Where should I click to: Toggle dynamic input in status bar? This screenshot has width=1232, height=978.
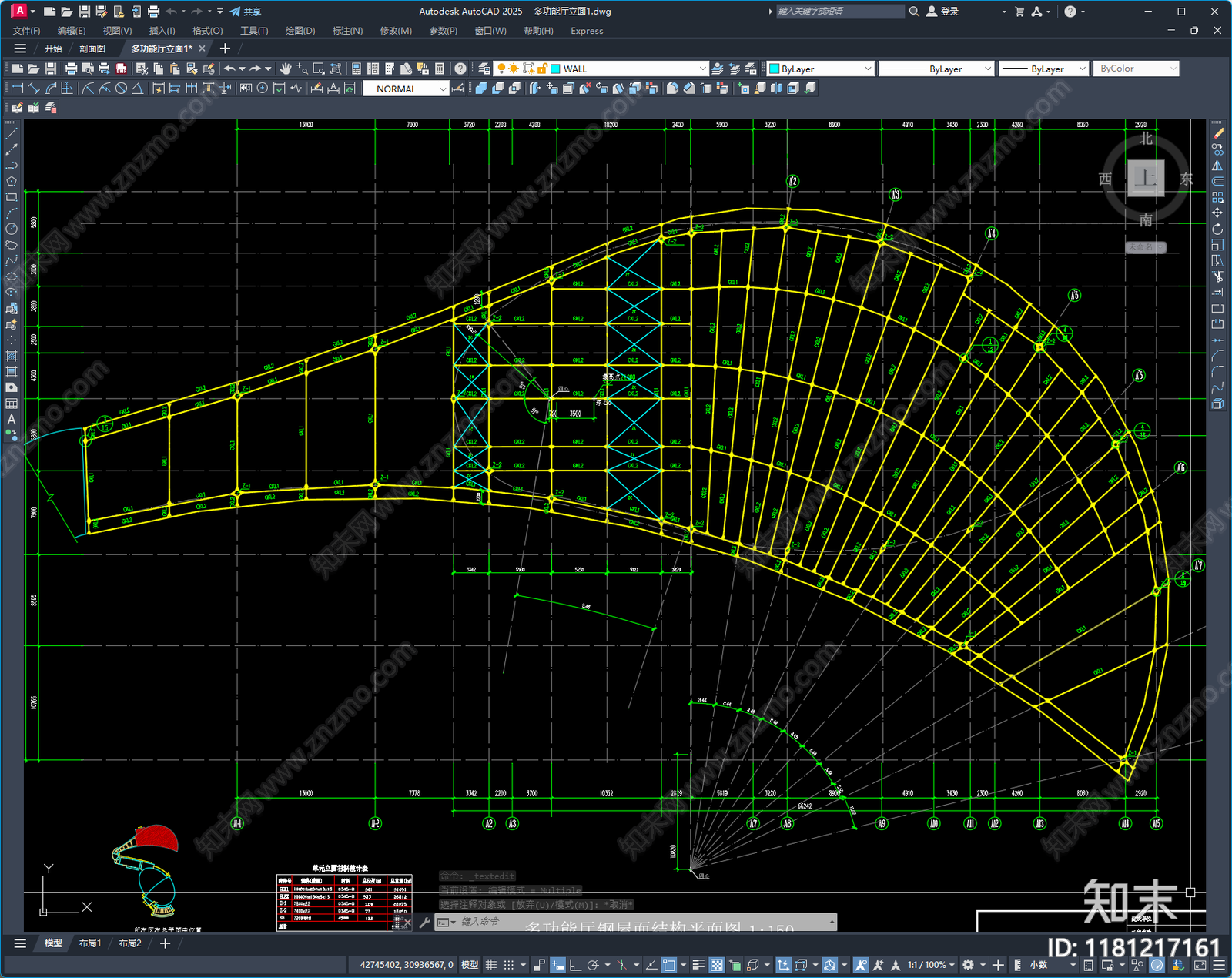tap(557, 965)
